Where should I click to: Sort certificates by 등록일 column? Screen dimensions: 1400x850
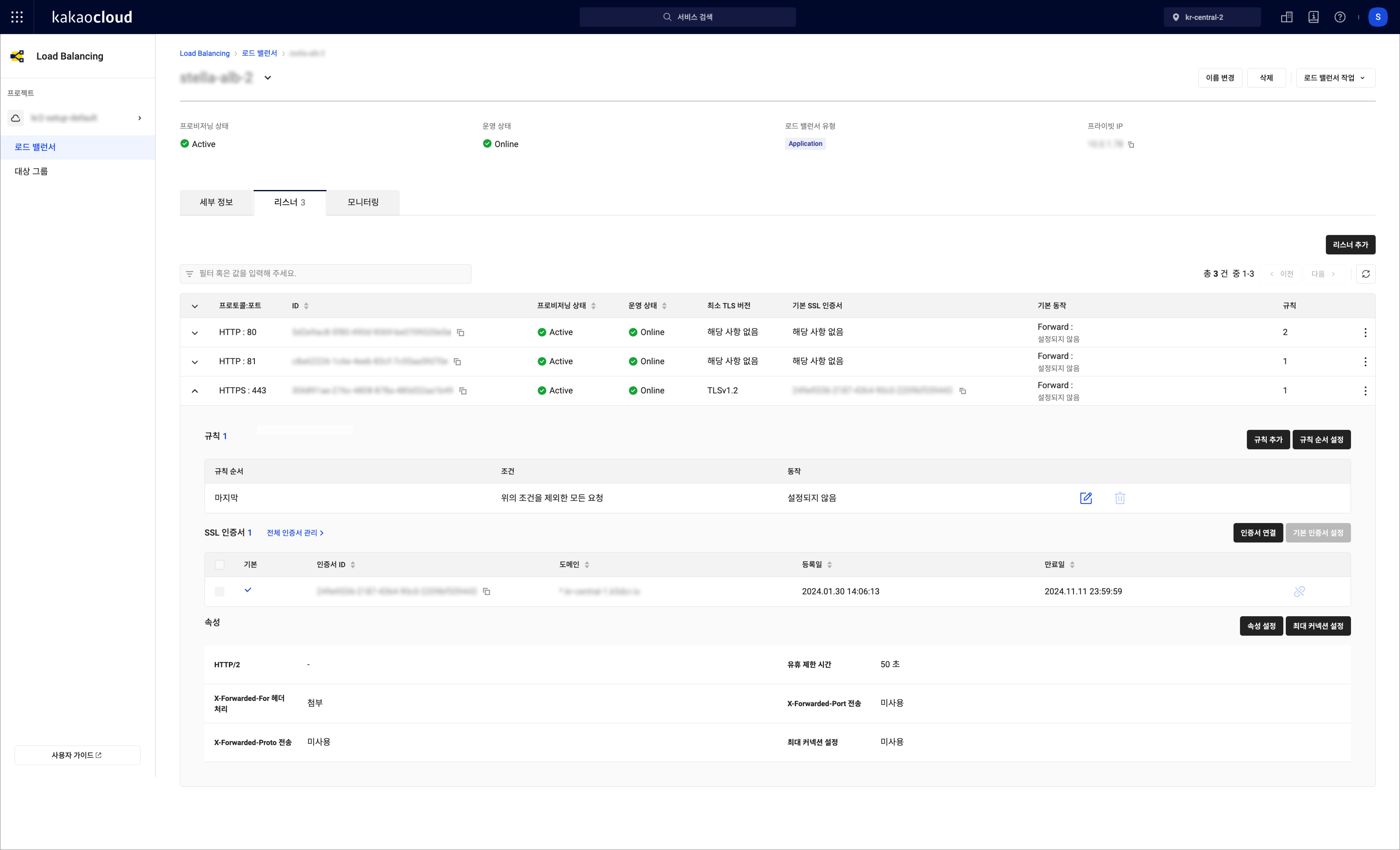(830, 565)
